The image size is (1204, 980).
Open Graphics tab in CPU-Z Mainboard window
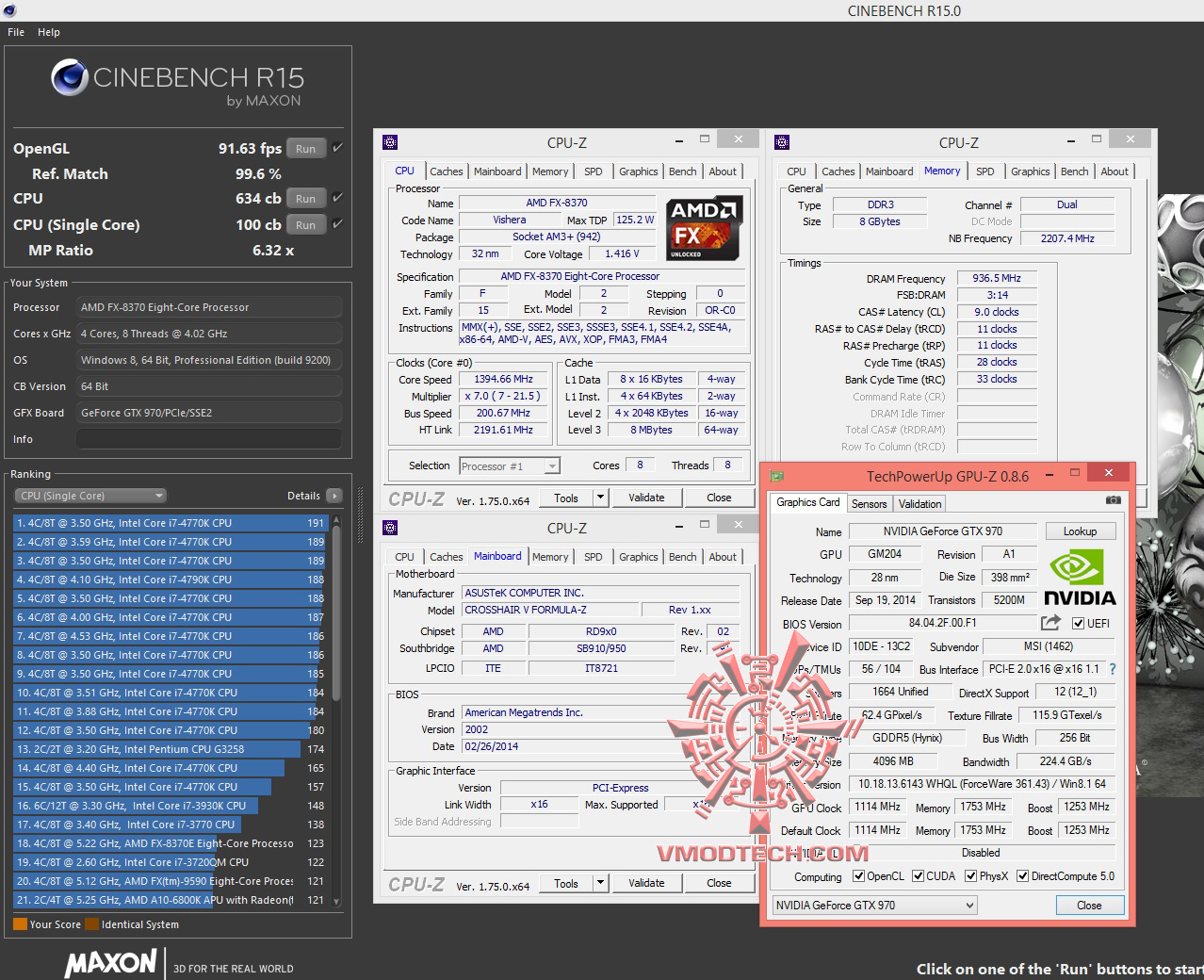click(x=638, y=557)
